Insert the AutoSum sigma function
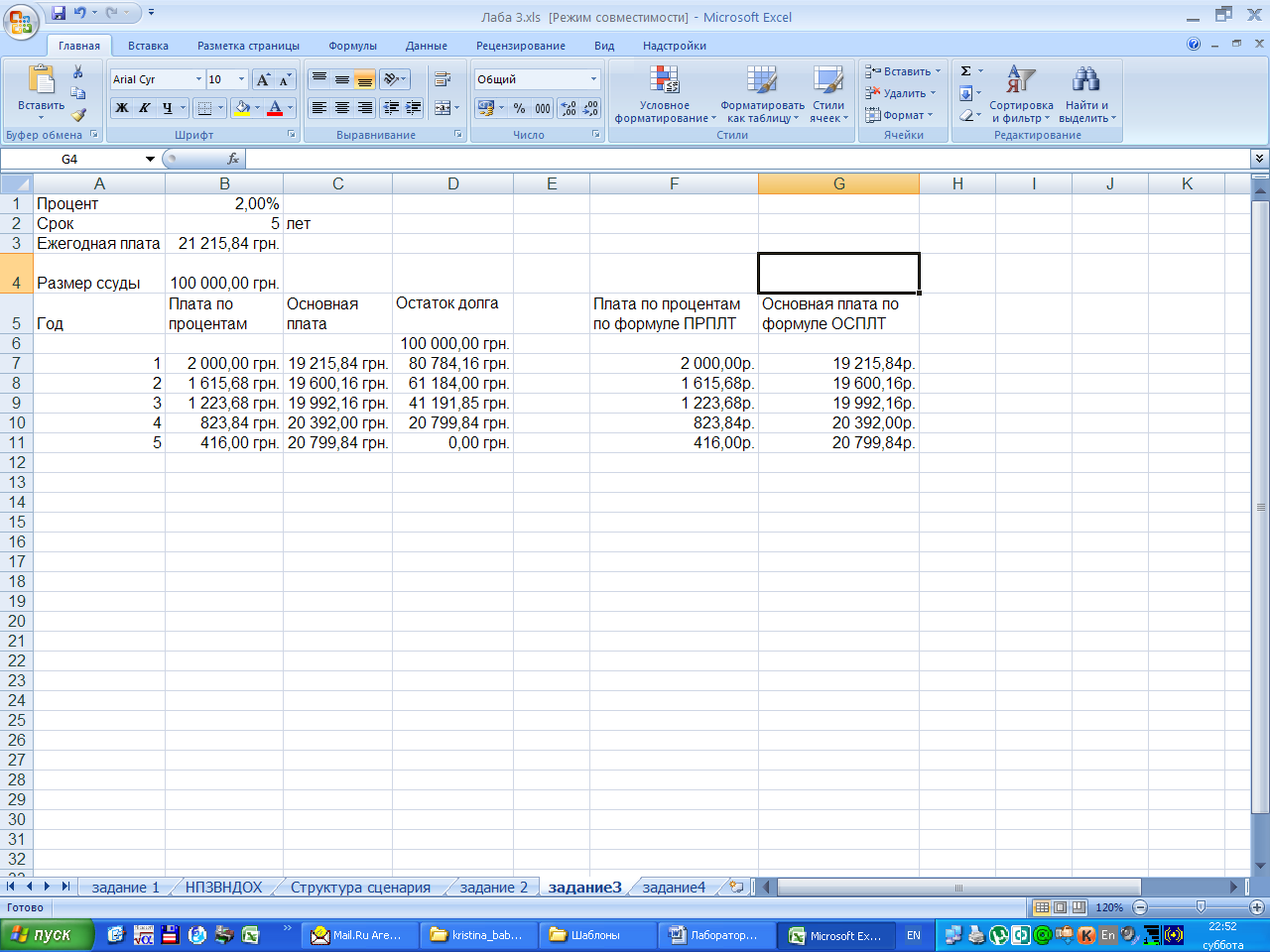Image resolution: width=1270 pixels, height=952 pixels. 965,71
